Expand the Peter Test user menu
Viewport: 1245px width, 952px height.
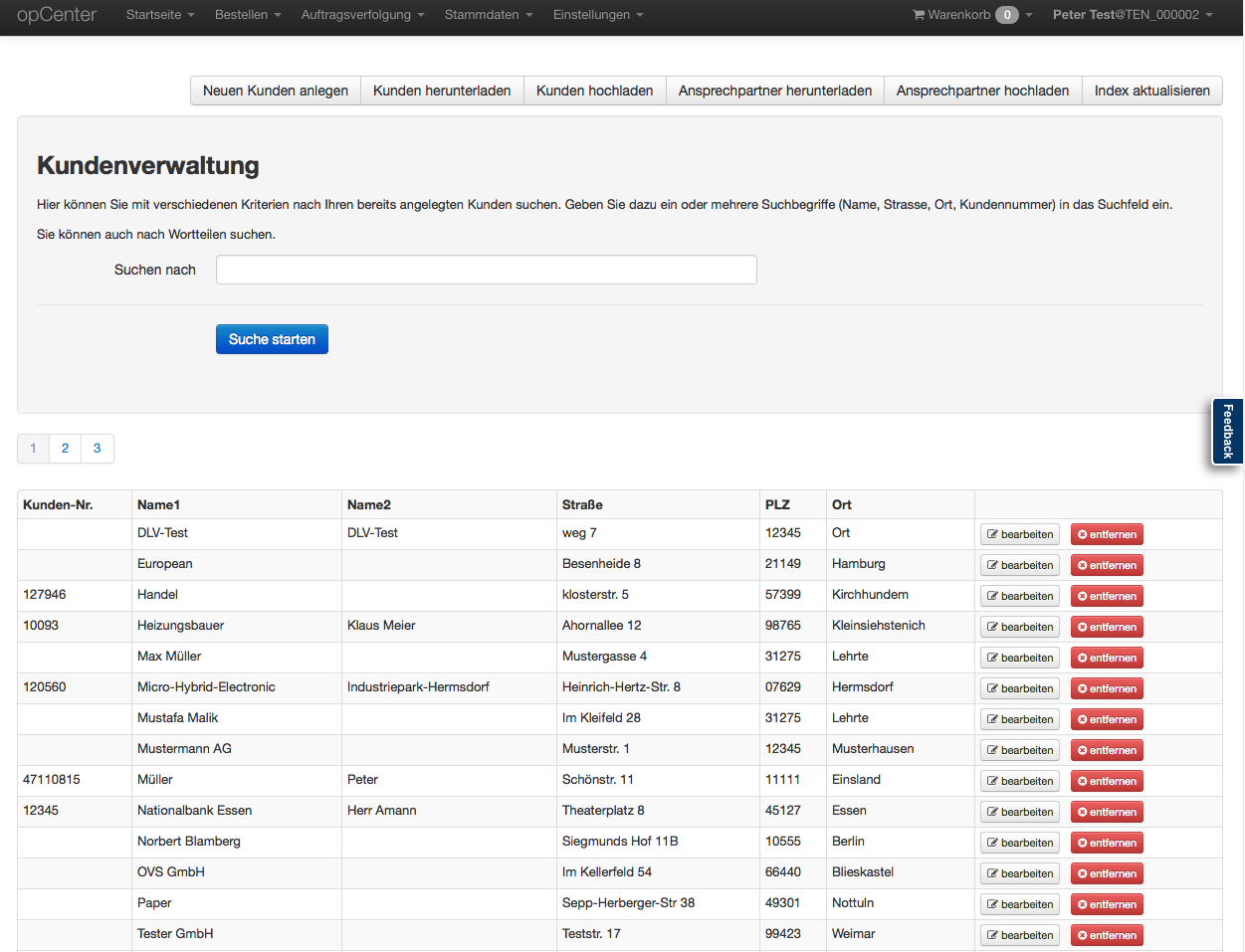pos(1132,15)
